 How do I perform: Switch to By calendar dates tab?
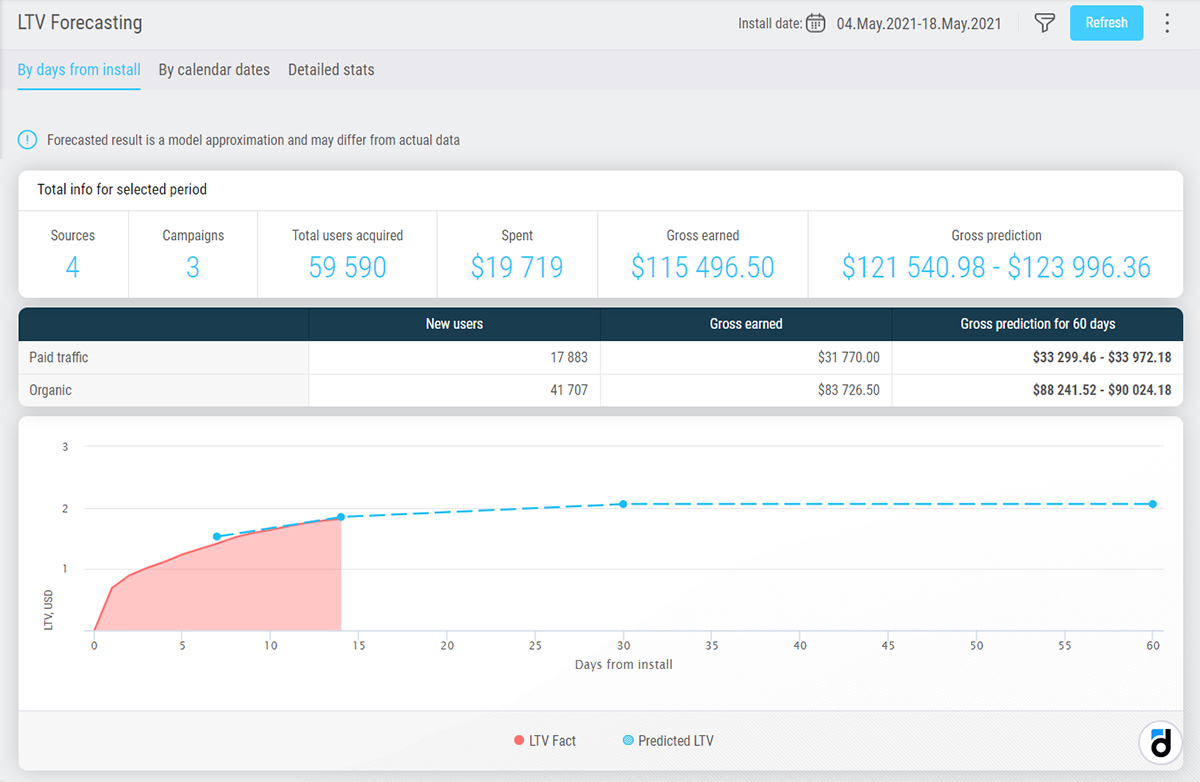(x=214, y=70)
